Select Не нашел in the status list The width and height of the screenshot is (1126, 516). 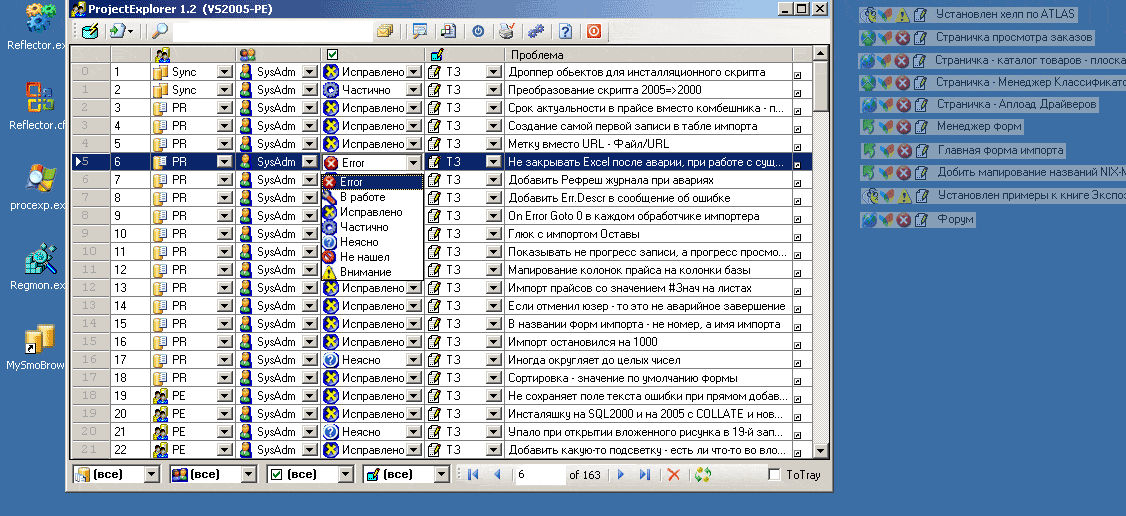pos(372,257)
